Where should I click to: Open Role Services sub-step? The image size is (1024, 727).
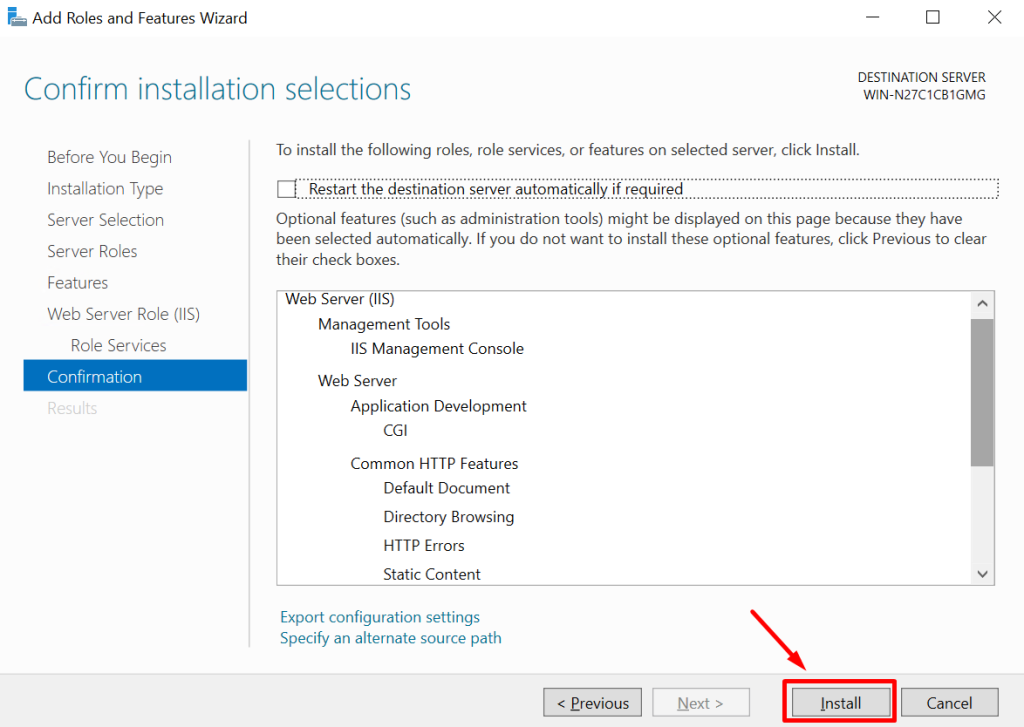[x=118, y=345]
